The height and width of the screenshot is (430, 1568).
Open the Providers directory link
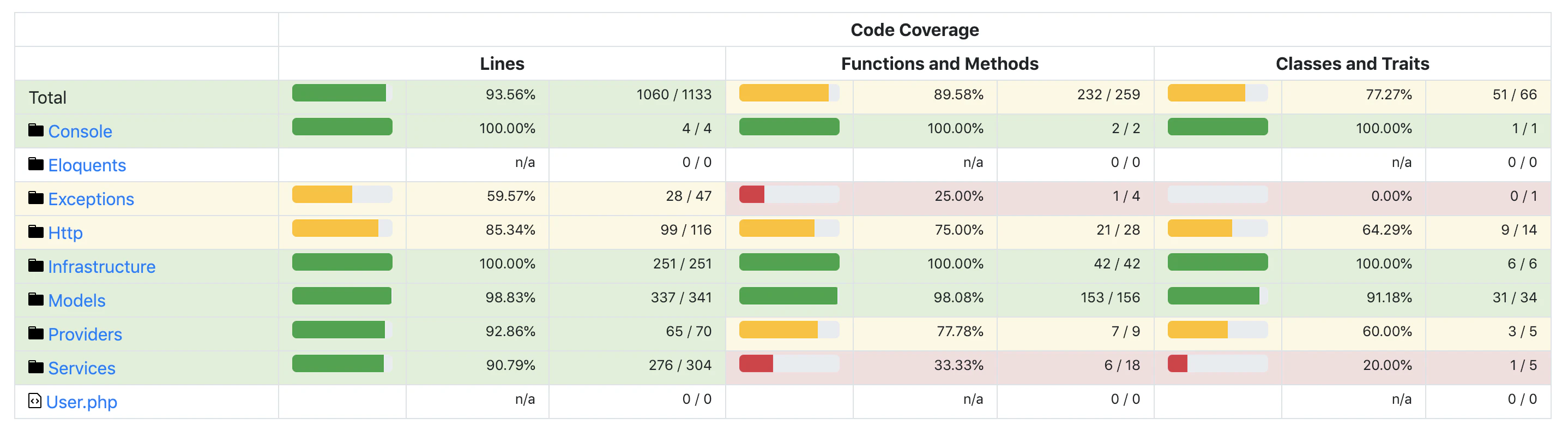(x=85, y=335)
